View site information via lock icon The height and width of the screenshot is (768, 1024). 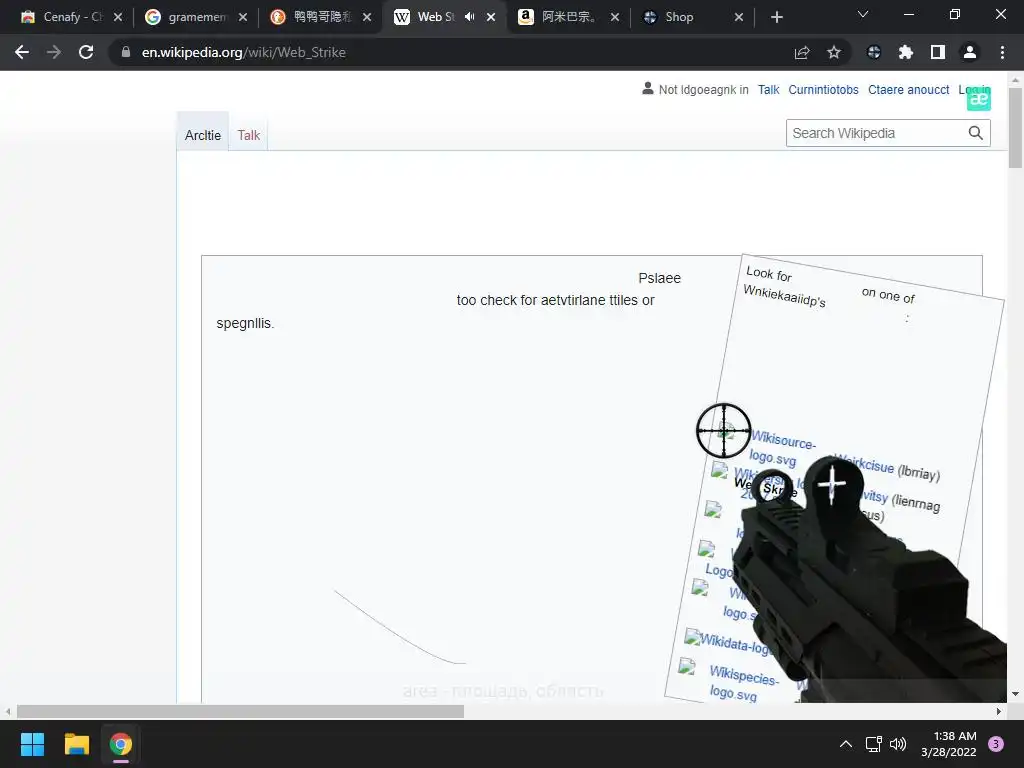(x=126, y=52)
